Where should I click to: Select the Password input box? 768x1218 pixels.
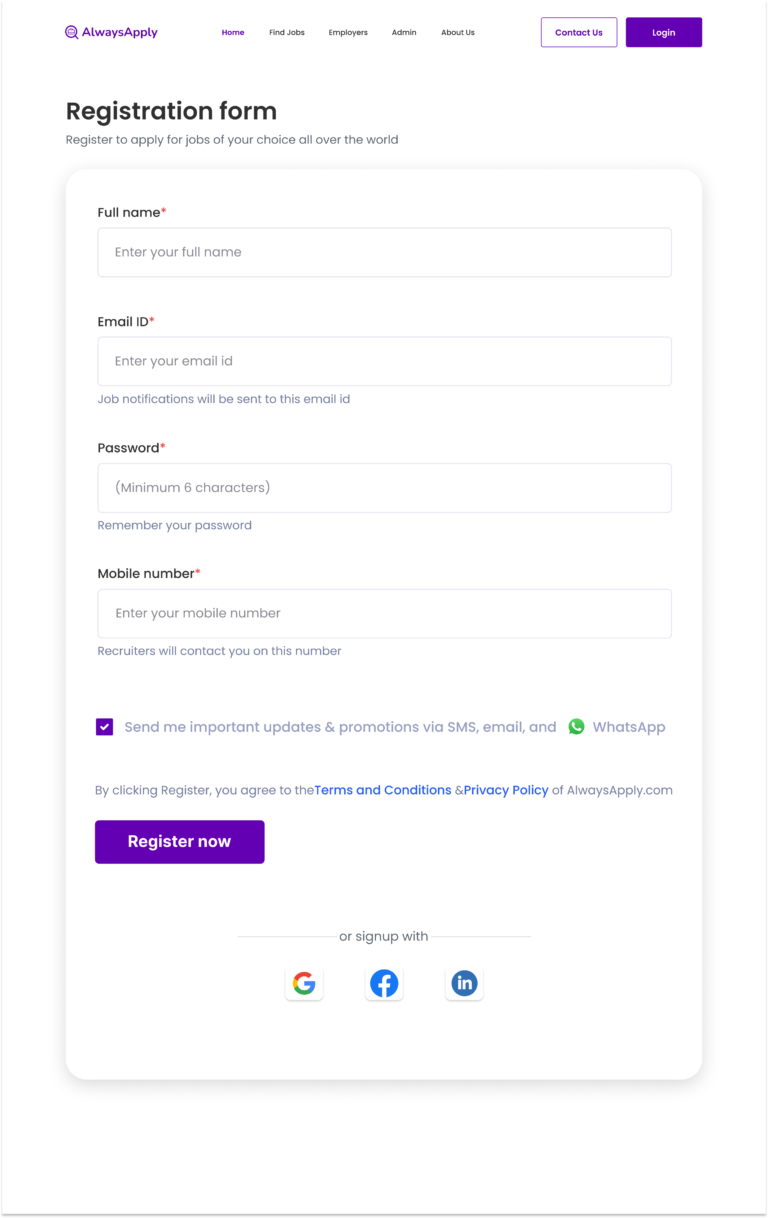(384, 488)
